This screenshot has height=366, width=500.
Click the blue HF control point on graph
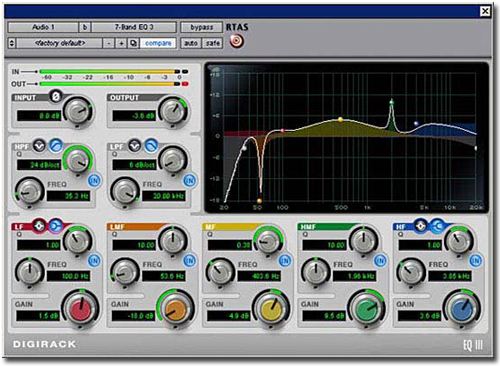tap(416, 123)
